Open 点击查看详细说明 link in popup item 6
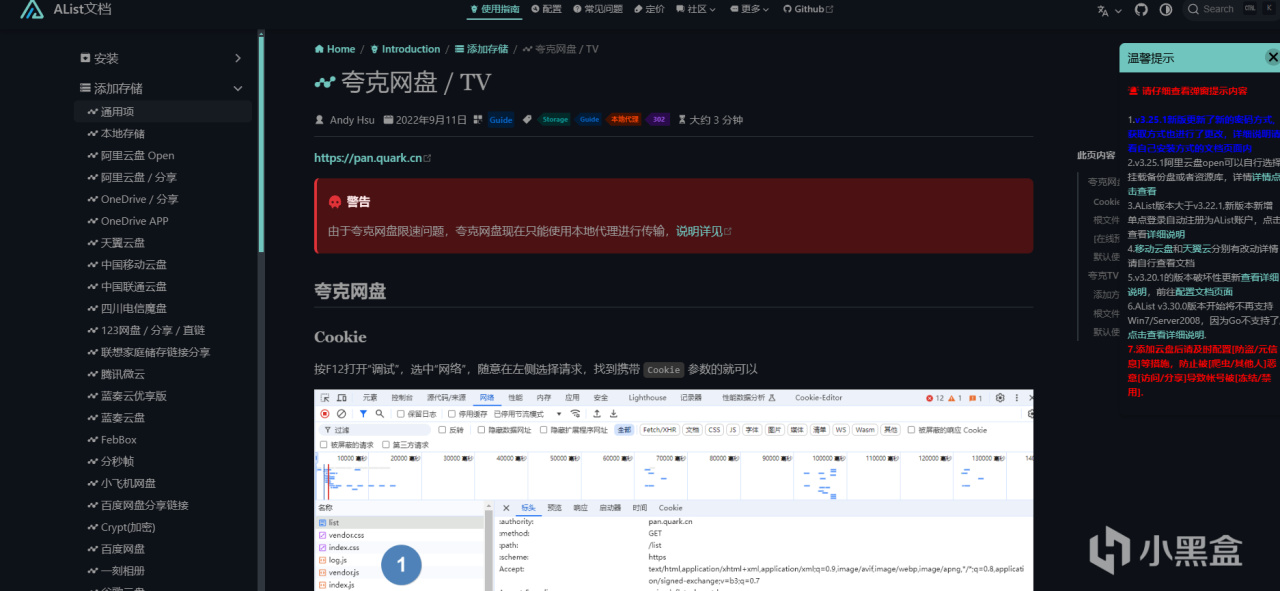Screen dimensions: 1280x591 [x=1166, y=335]
